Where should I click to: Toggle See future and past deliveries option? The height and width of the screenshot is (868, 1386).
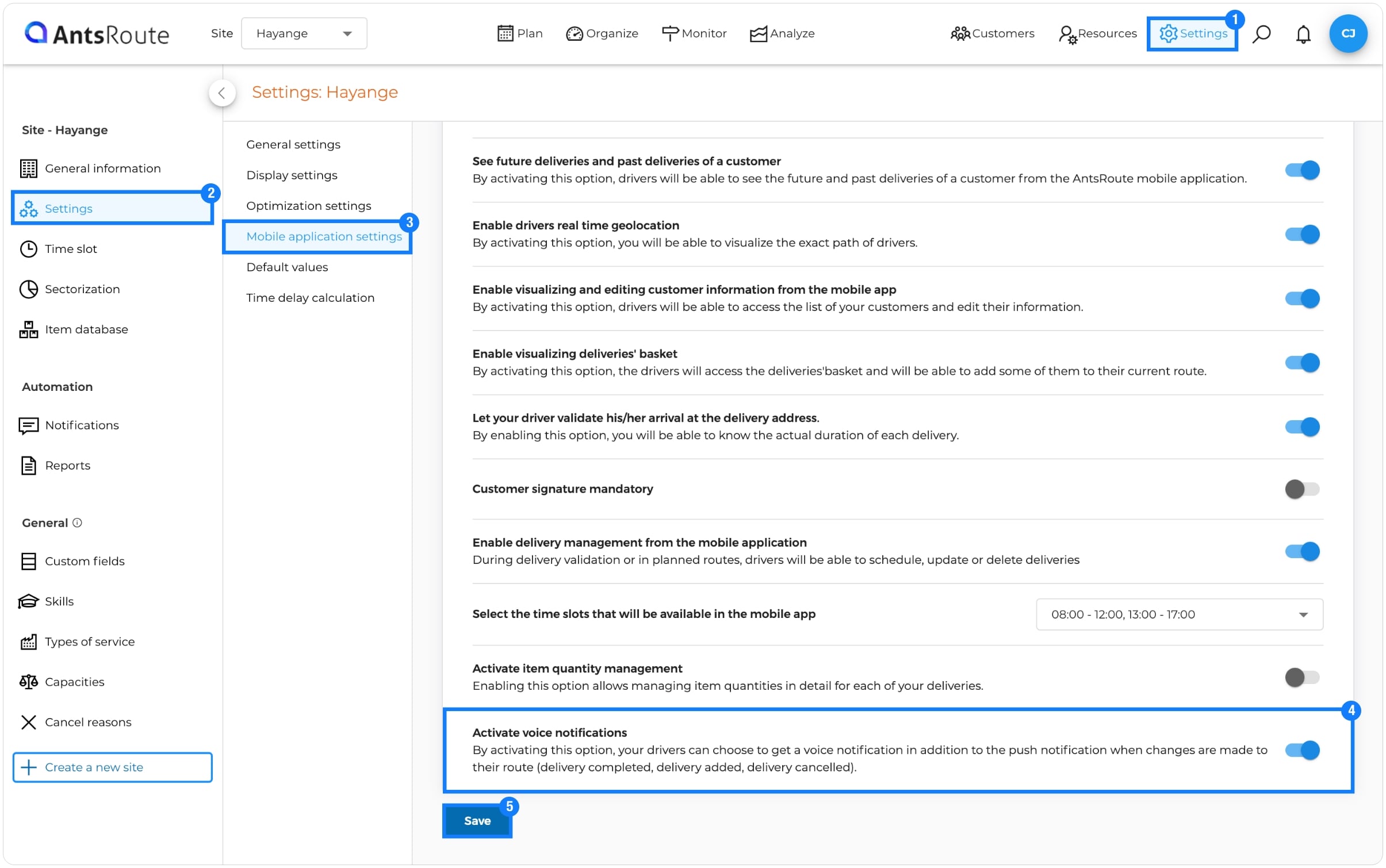tap(1301, 170)
